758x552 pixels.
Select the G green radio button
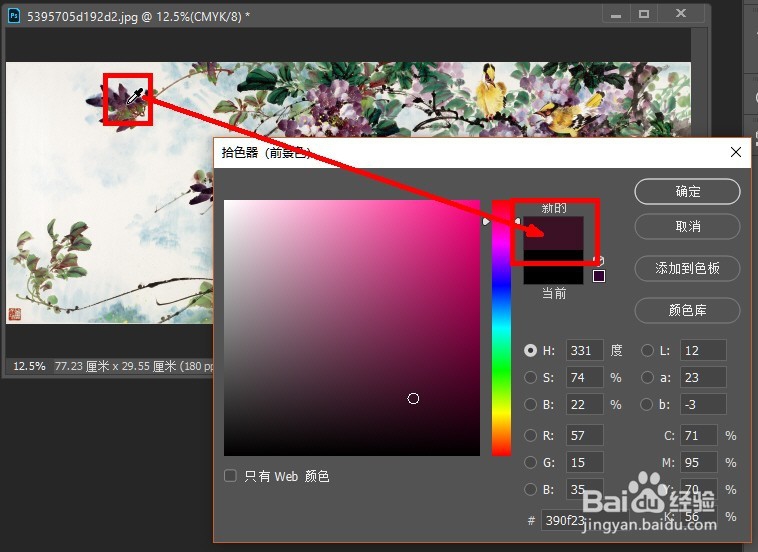coord(530,463)
